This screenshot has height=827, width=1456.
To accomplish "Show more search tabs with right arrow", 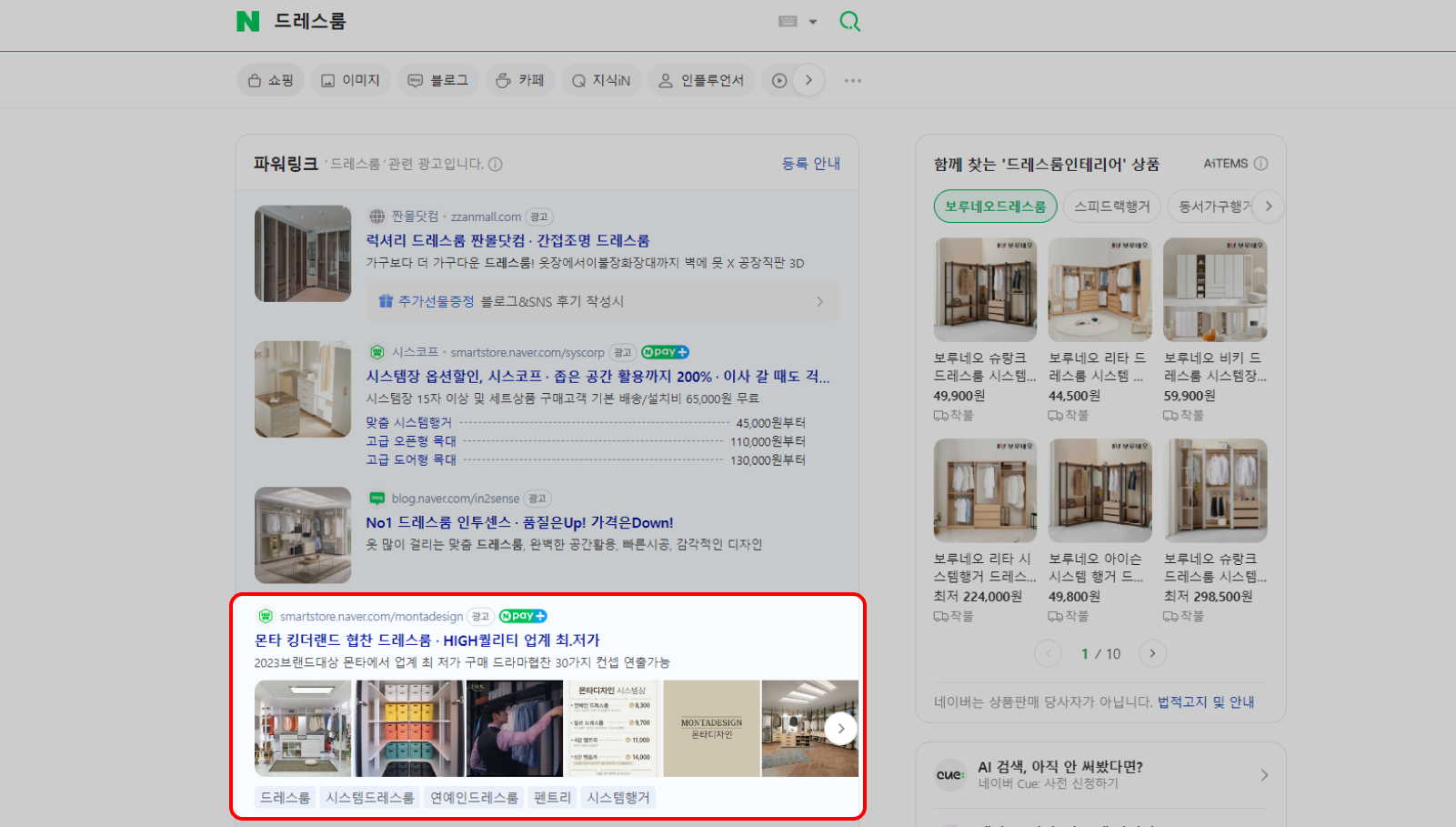I will 808,80.
